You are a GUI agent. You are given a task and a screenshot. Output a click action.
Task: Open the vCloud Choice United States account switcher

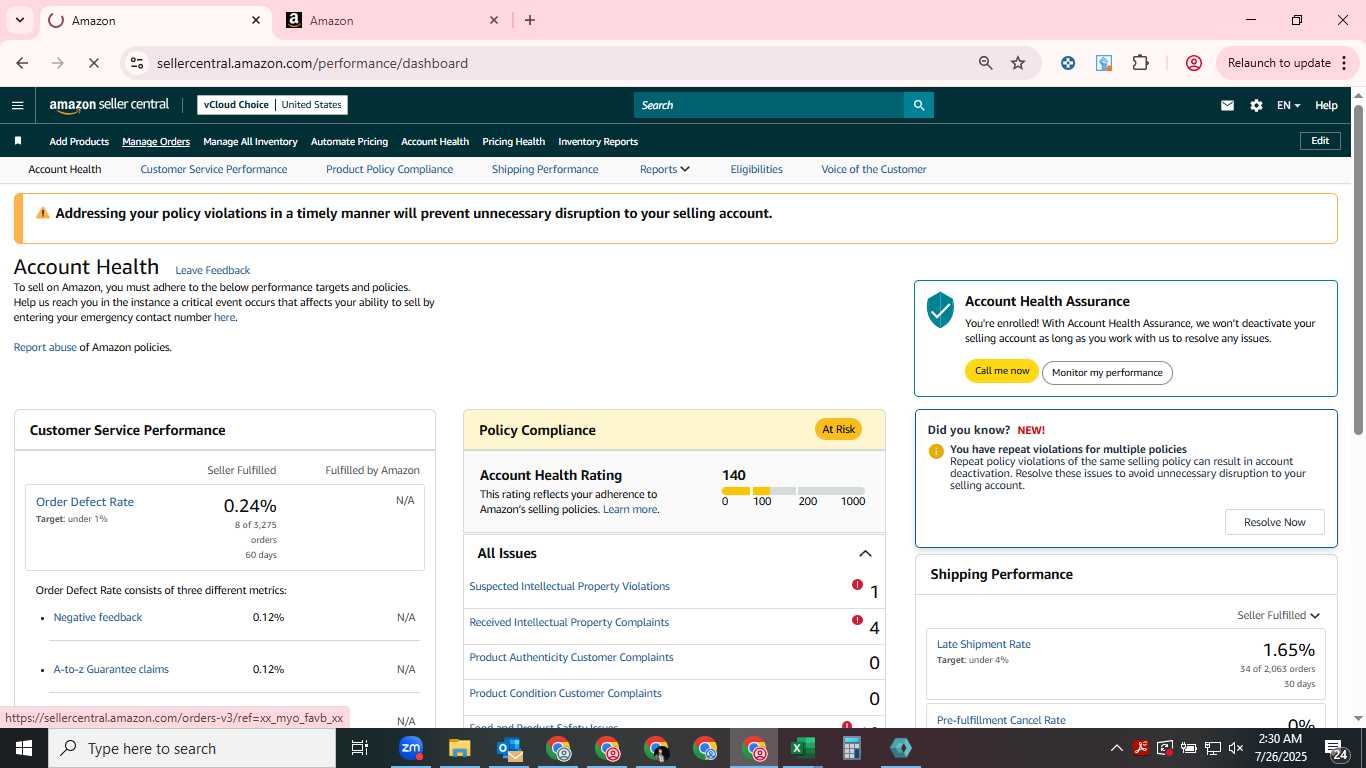[x=272, y=105]
